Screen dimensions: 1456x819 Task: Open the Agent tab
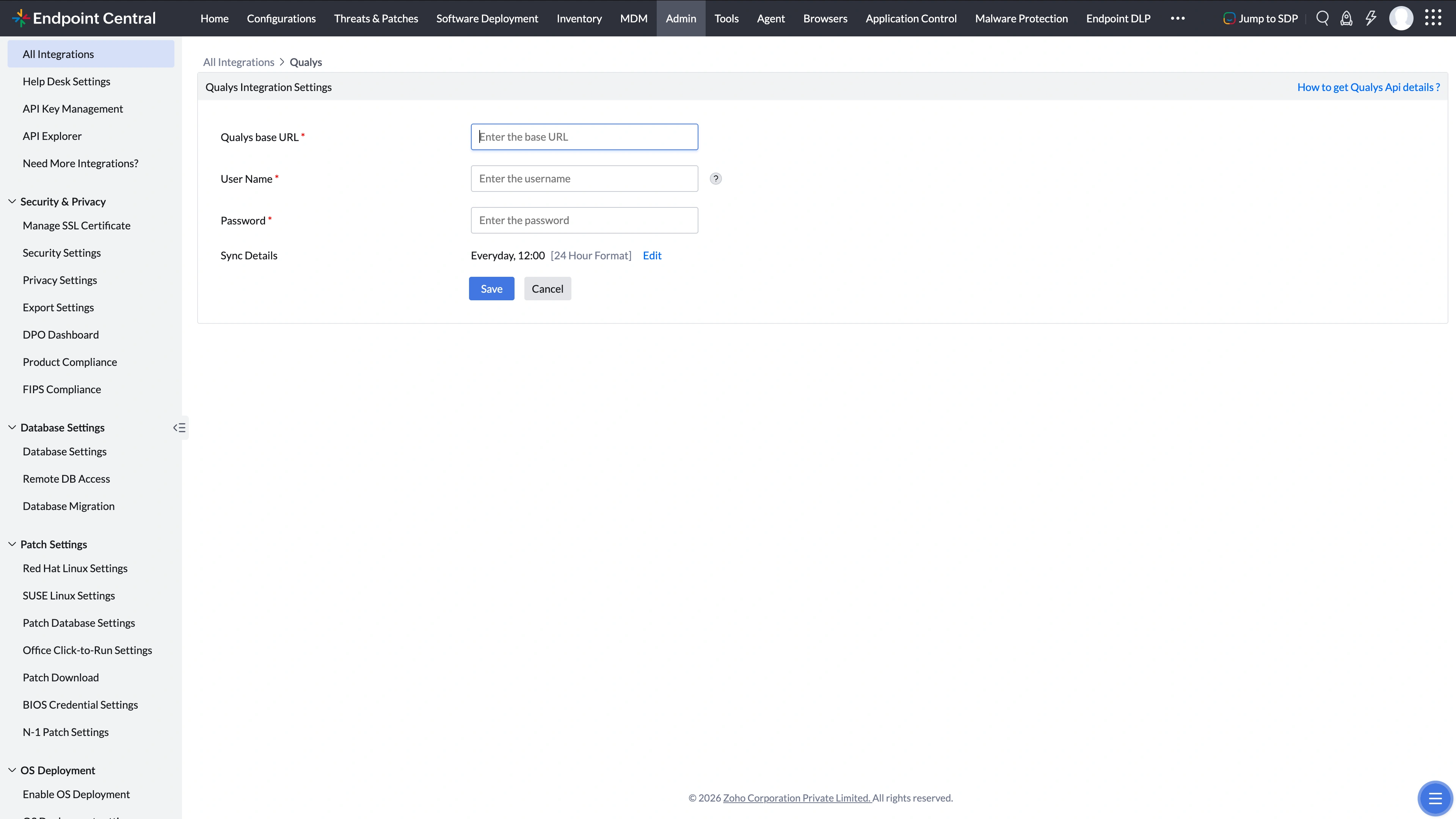tap(770, 18)
